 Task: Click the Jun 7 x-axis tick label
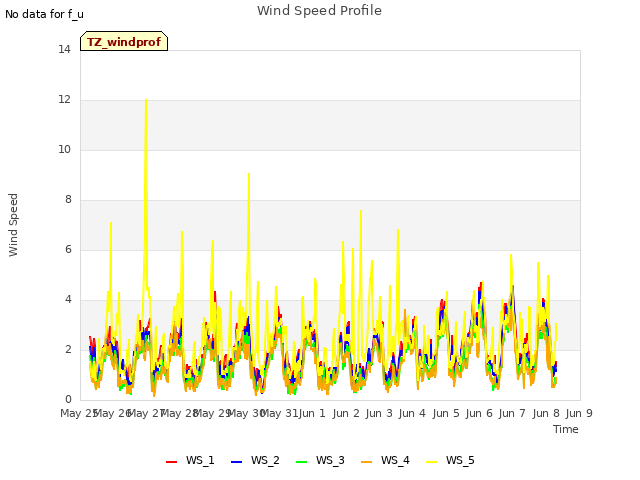click(512, 413)
